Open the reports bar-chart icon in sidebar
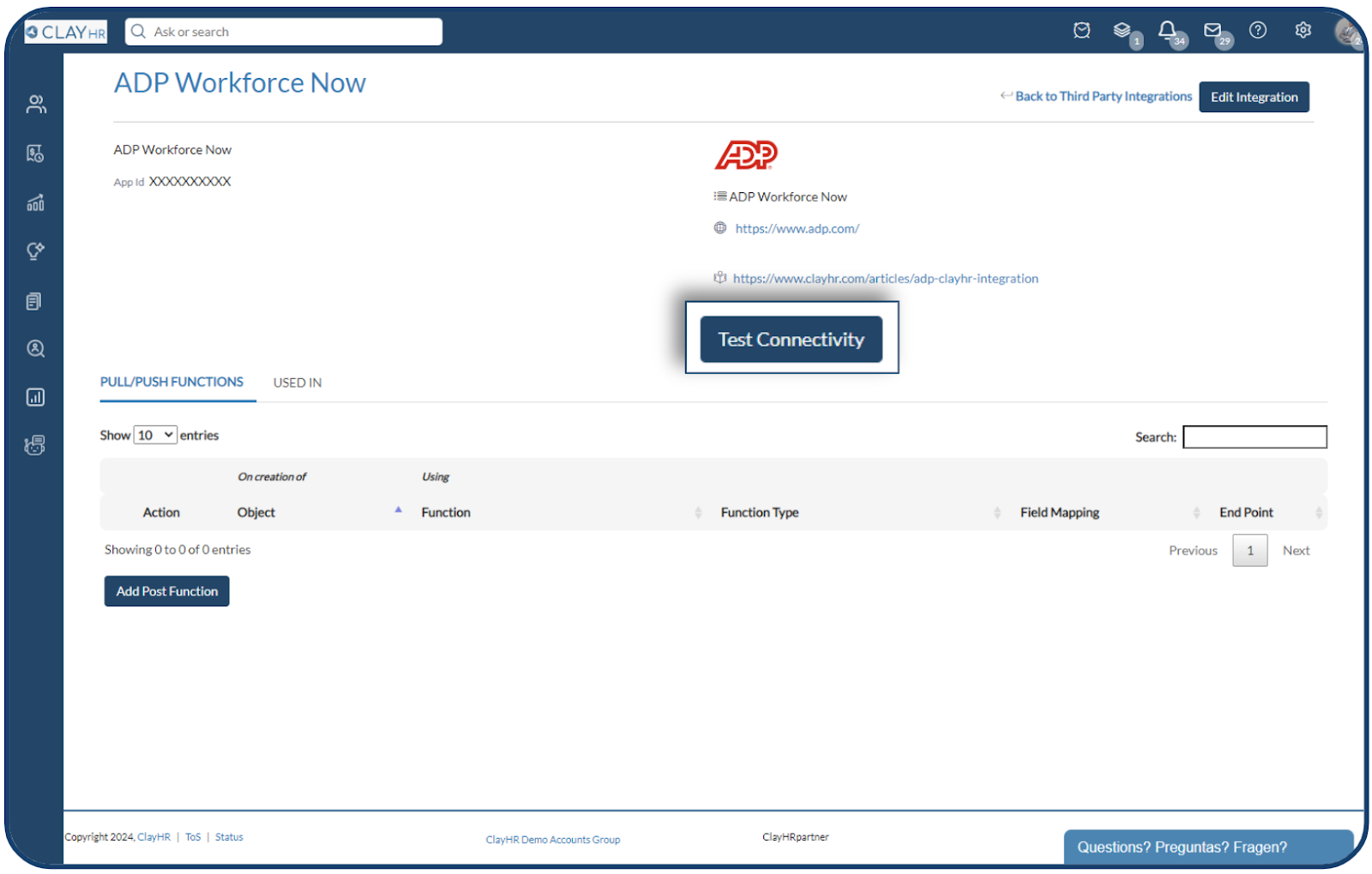Image resolution: width=1372 pixels, height=874 pixels. tap(35, 397)
